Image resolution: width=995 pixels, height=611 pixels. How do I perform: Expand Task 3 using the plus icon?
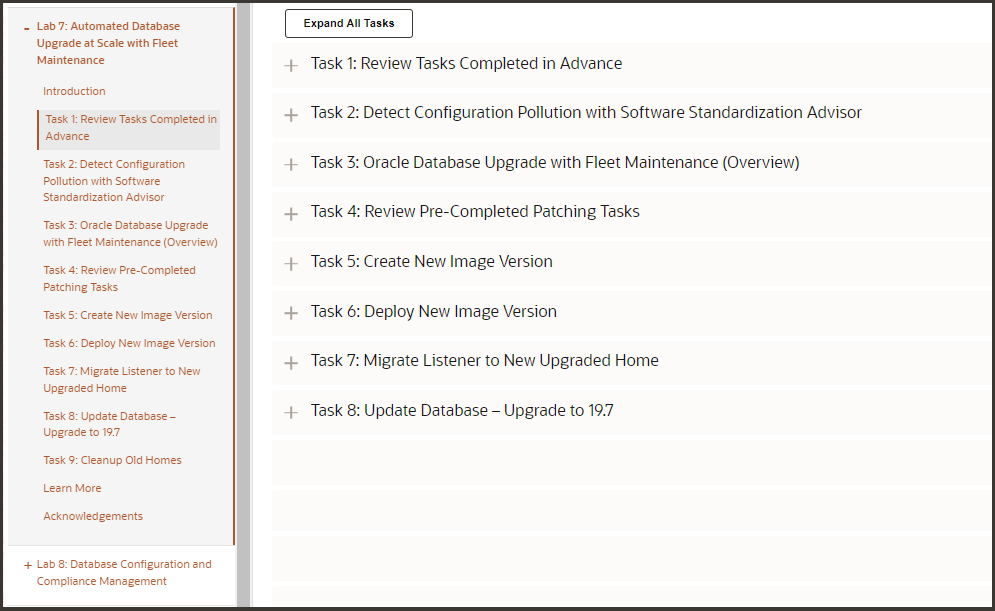tap(291, 164)
